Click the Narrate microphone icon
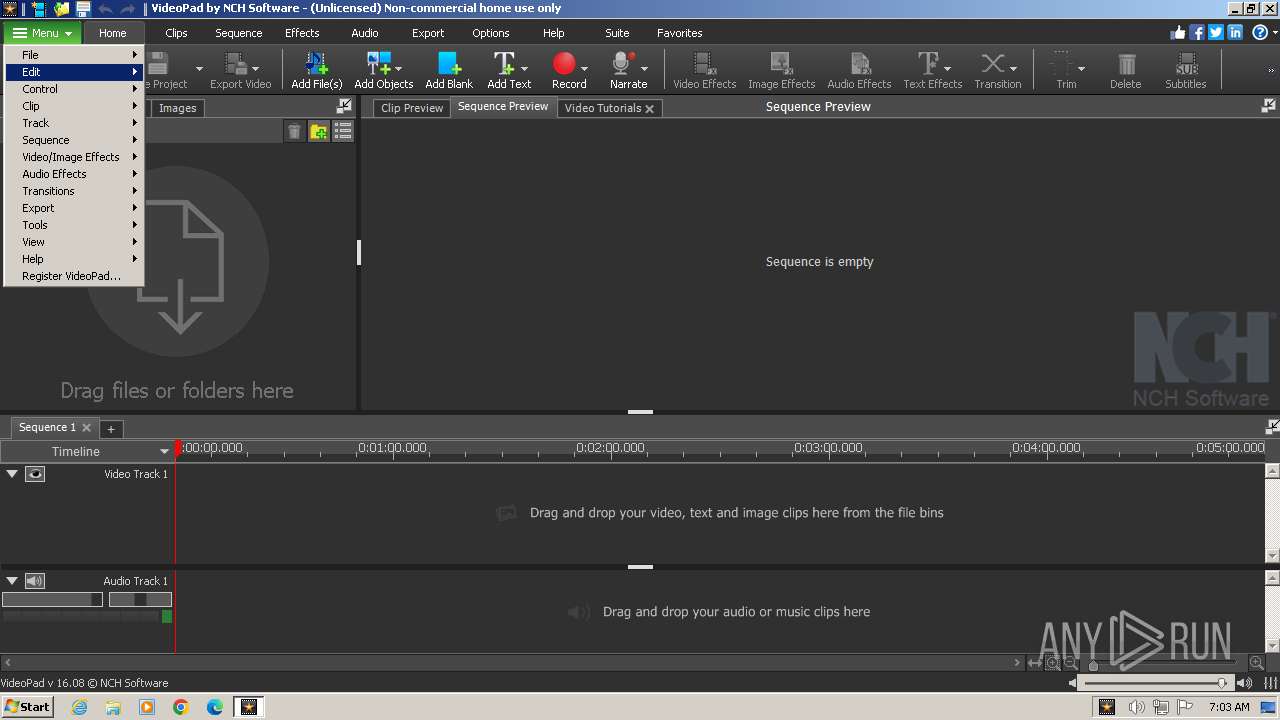Viewport: 1280px width, 720px height. click(x=623, y=65)
